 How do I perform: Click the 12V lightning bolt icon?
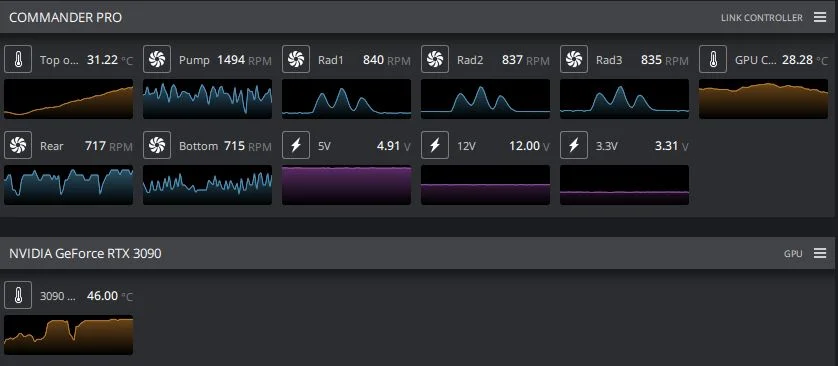tap(435, 145)
